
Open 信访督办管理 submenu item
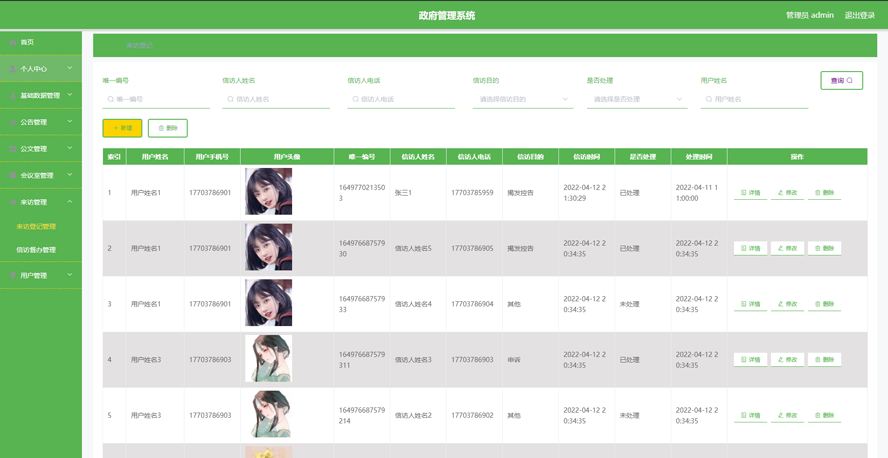tap(36, 250)
